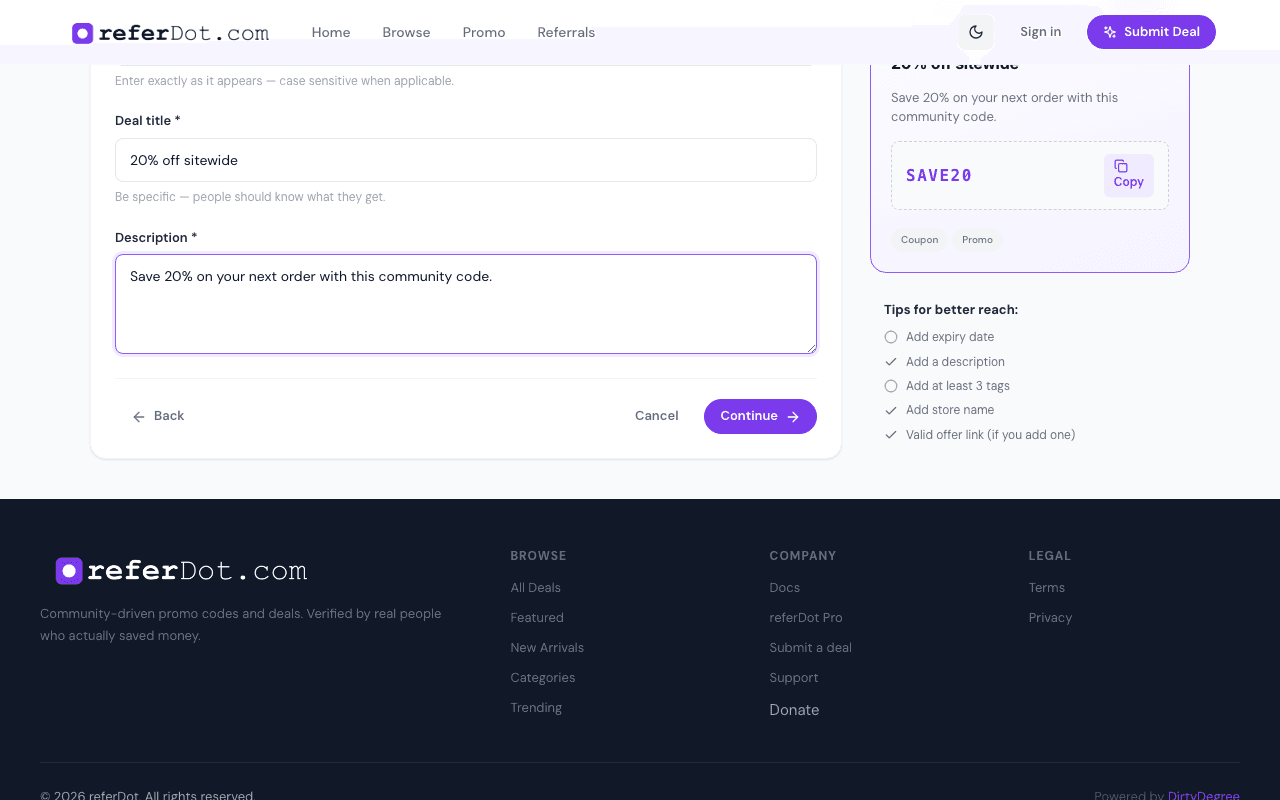Open the Privacy legal link
The image size is (1280, 800).
1050,618
